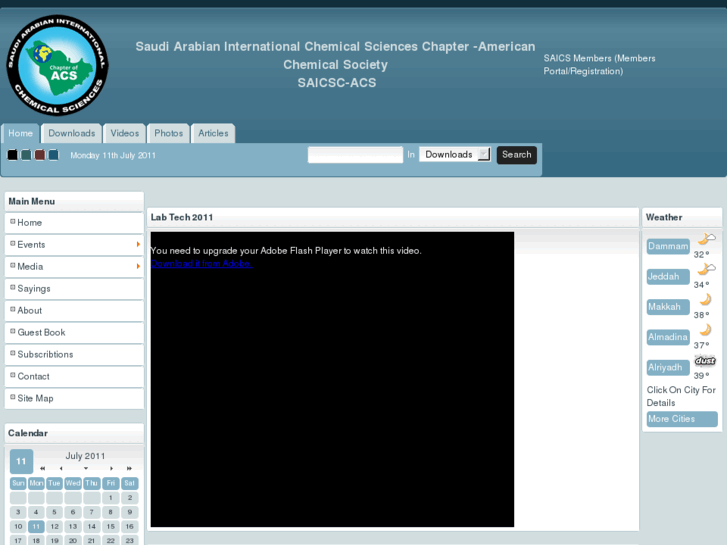
Task: Click the Wed weekday column header
Action: pos(73,483)
